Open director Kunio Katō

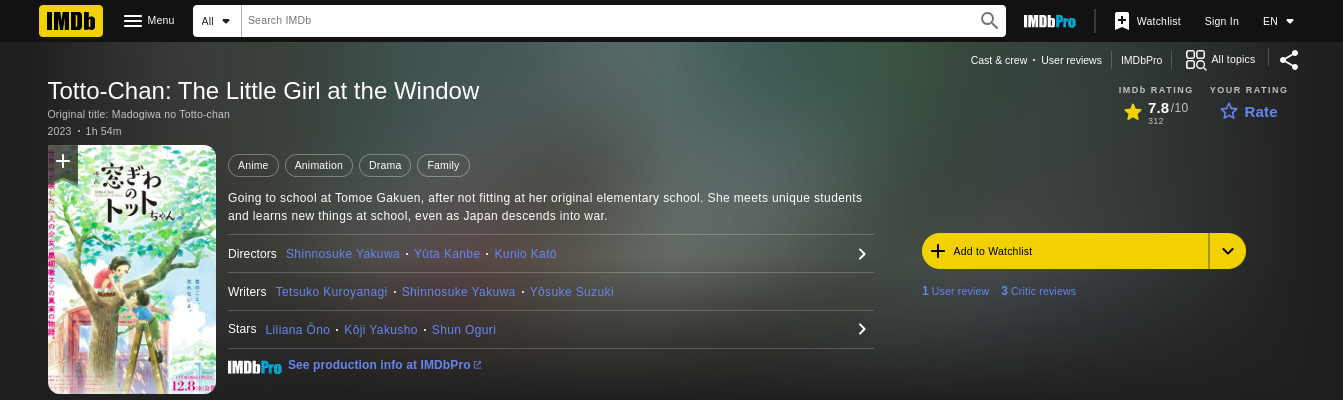525,254
